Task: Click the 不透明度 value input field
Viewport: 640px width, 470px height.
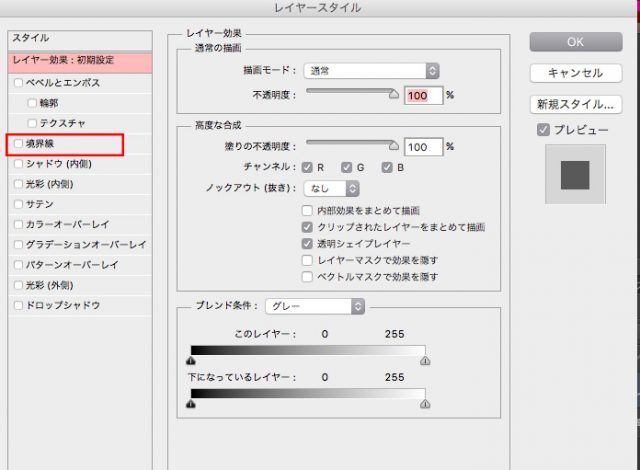Action: pyautogui.click(x=422, y=95)
